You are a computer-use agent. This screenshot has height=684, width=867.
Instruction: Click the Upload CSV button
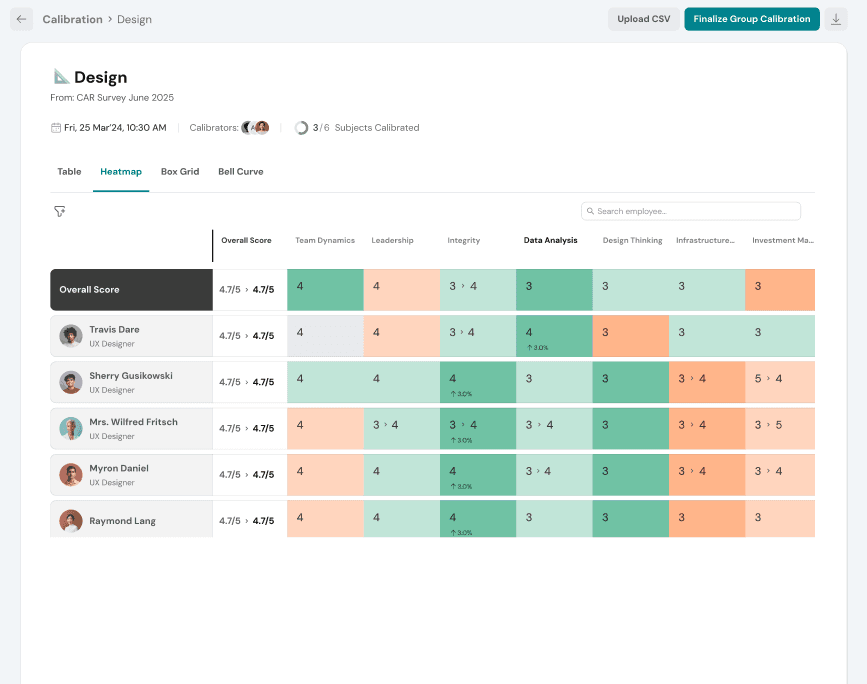point(644,19)
